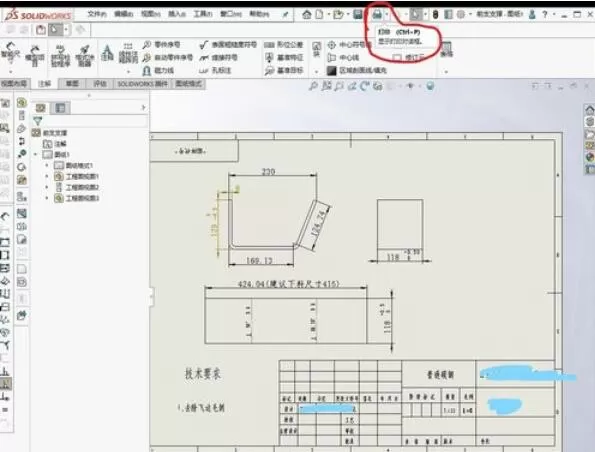595x452 pixels.
Task: Click the Tables (表格) tool
Action: 446,49
